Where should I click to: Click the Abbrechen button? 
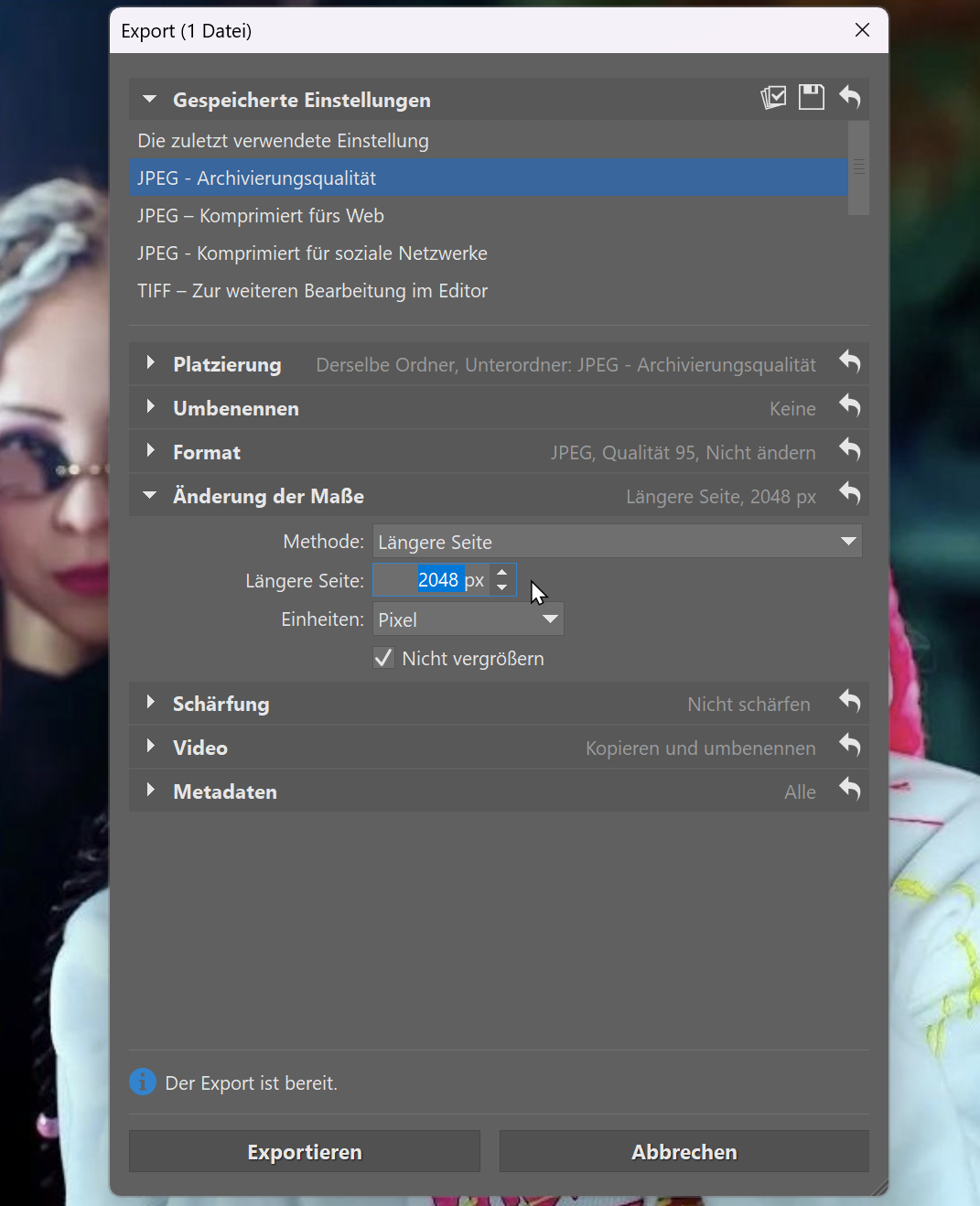click(x=684, y=1151)
